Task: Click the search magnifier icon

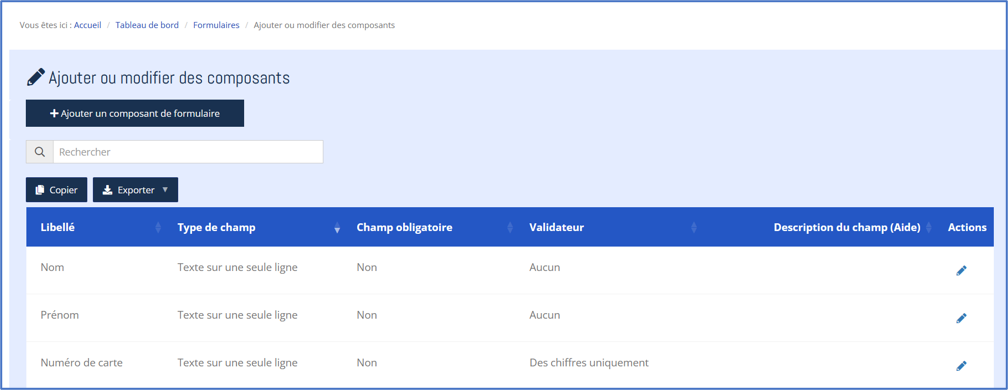Action: [40, 152]
